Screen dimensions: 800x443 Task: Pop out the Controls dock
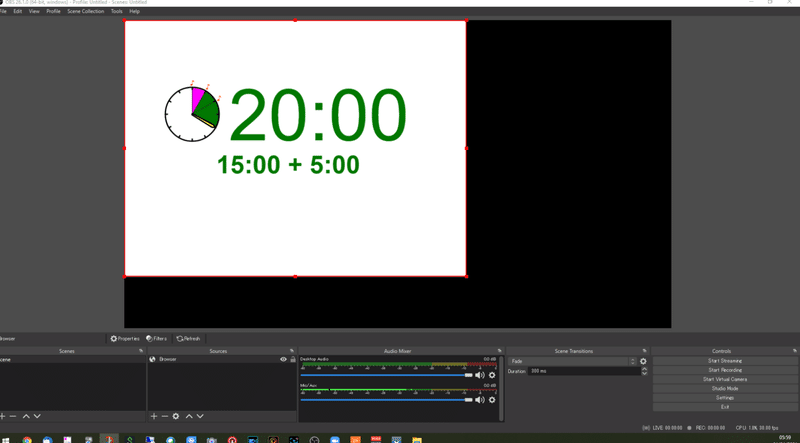point(795,351)
